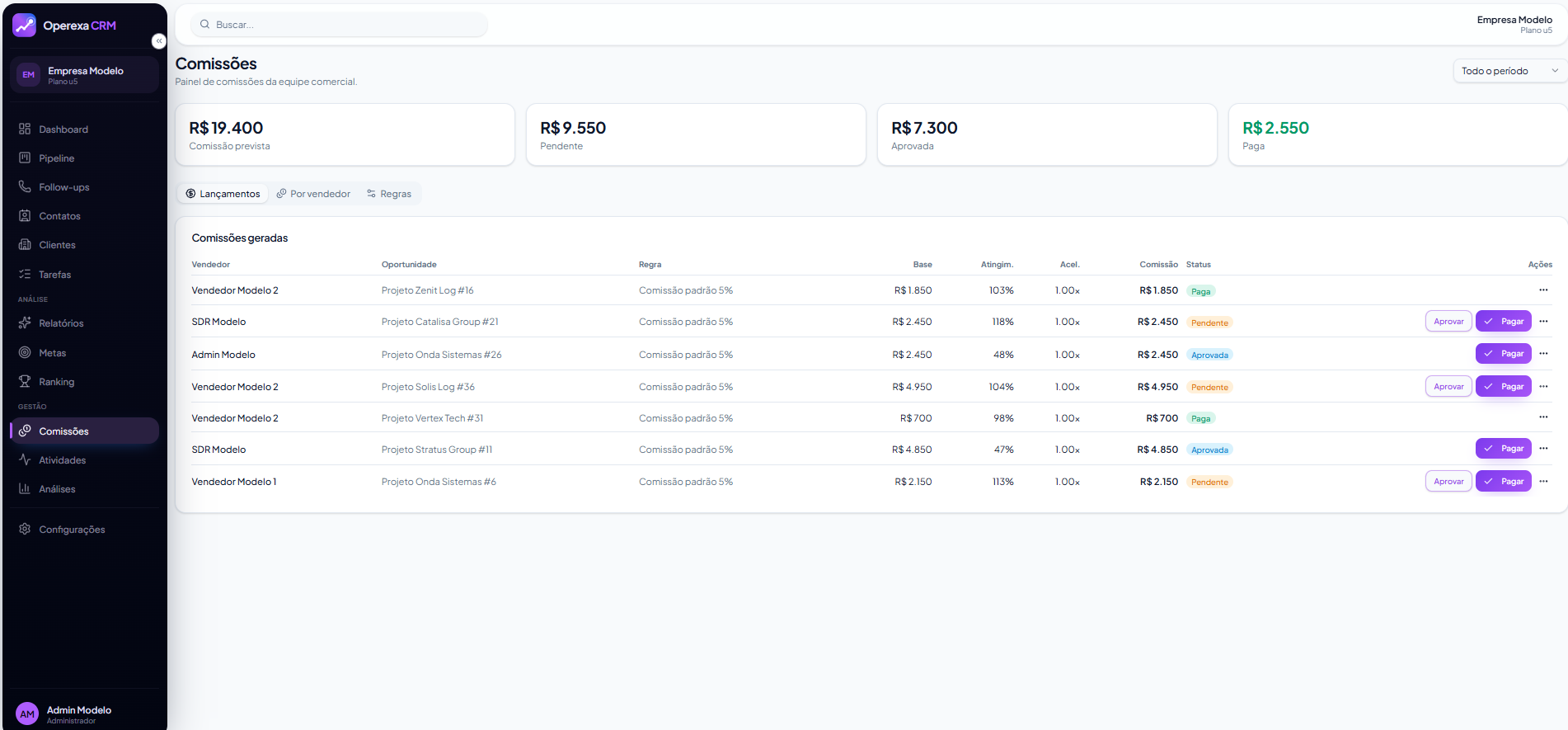Select the Lançamentos tab
Image resolution: width=1568 pixels, height=730 pixels.
tap(223, 194)
